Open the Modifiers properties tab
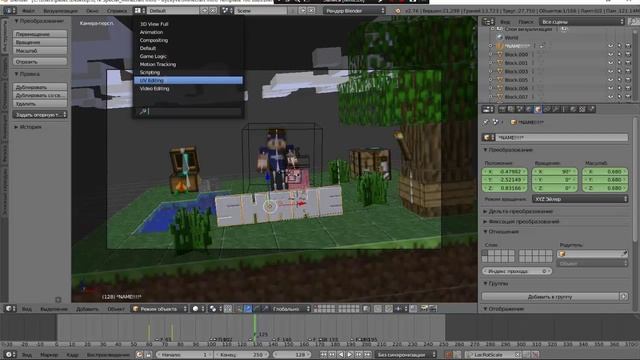The image size is (640, 360). (x=556, y=109)
